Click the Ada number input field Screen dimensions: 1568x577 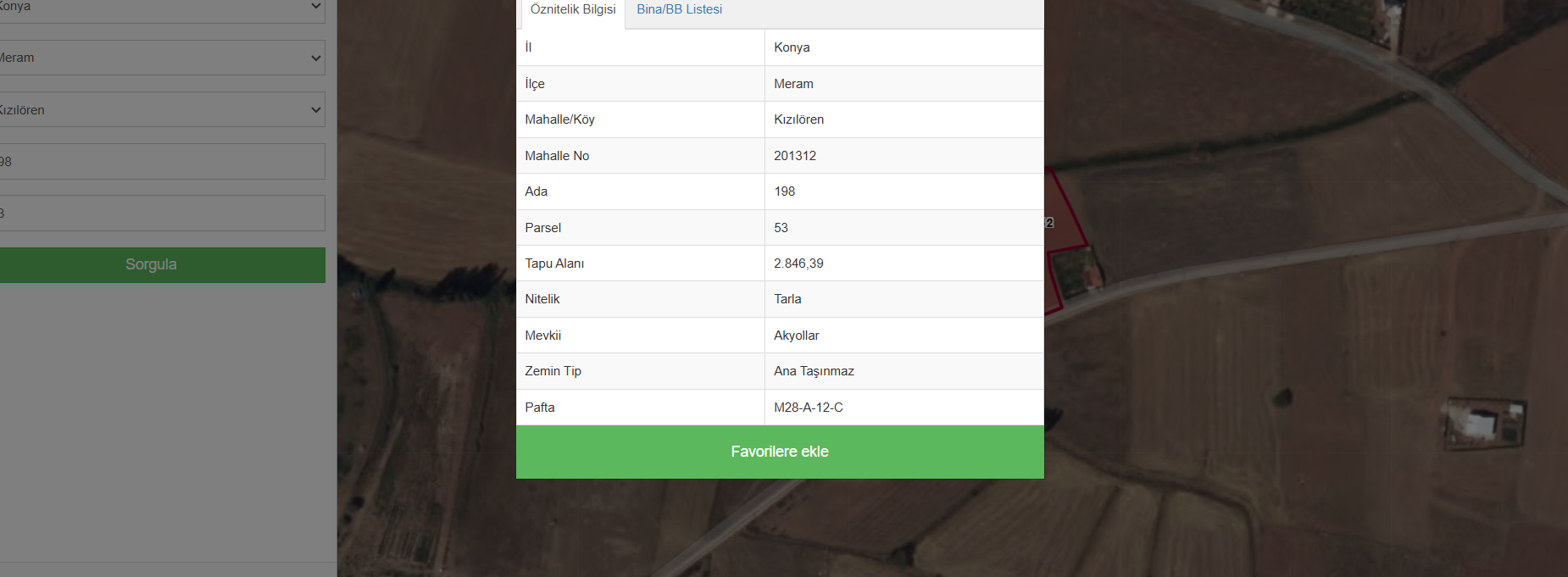tap(161, 162)
